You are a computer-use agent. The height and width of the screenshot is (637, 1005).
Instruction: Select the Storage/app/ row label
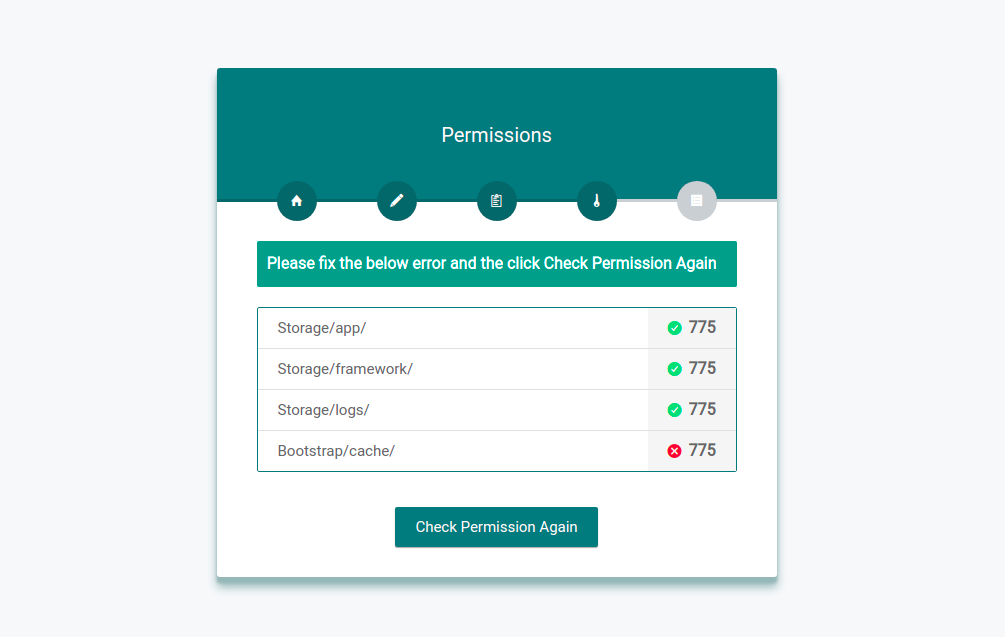[x=315, y=328]
